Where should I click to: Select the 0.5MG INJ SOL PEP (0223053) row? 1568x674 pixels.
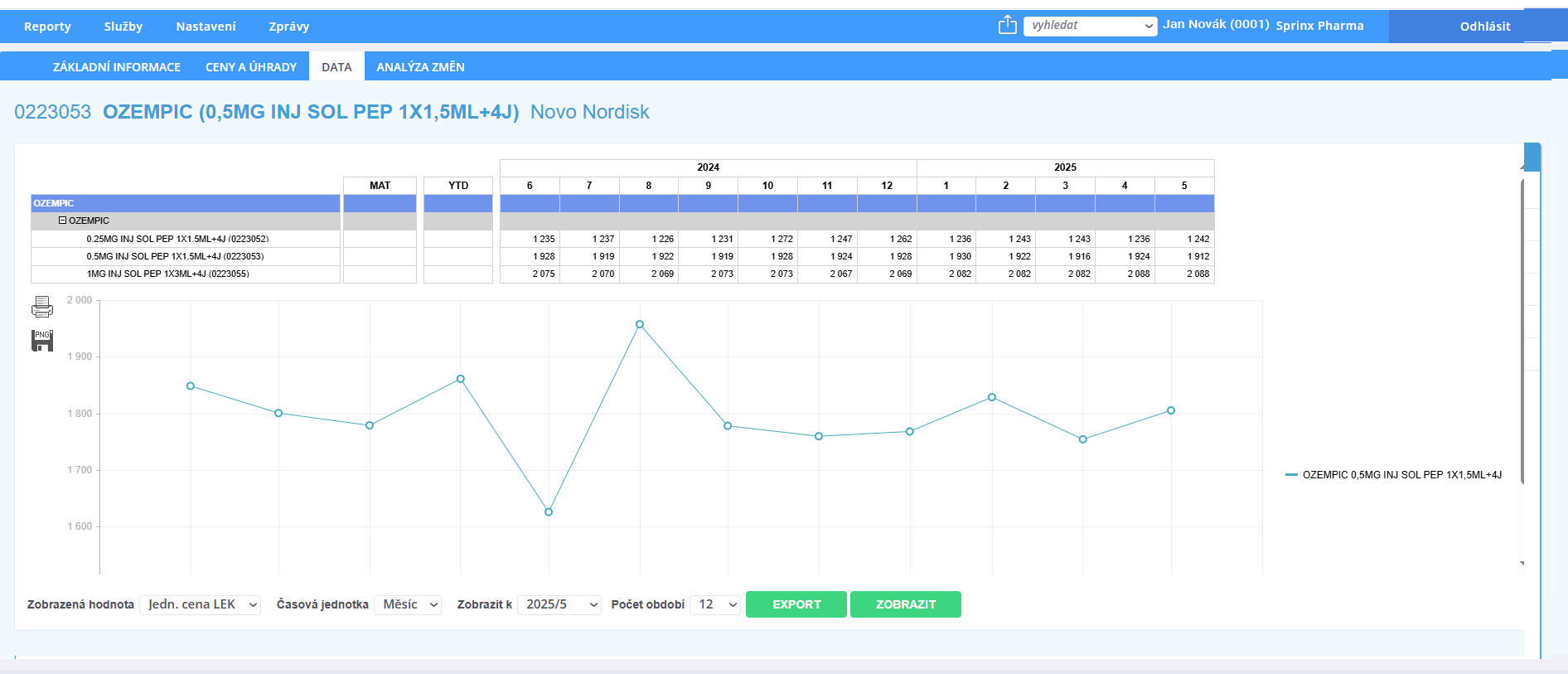(x=186, y=256)
